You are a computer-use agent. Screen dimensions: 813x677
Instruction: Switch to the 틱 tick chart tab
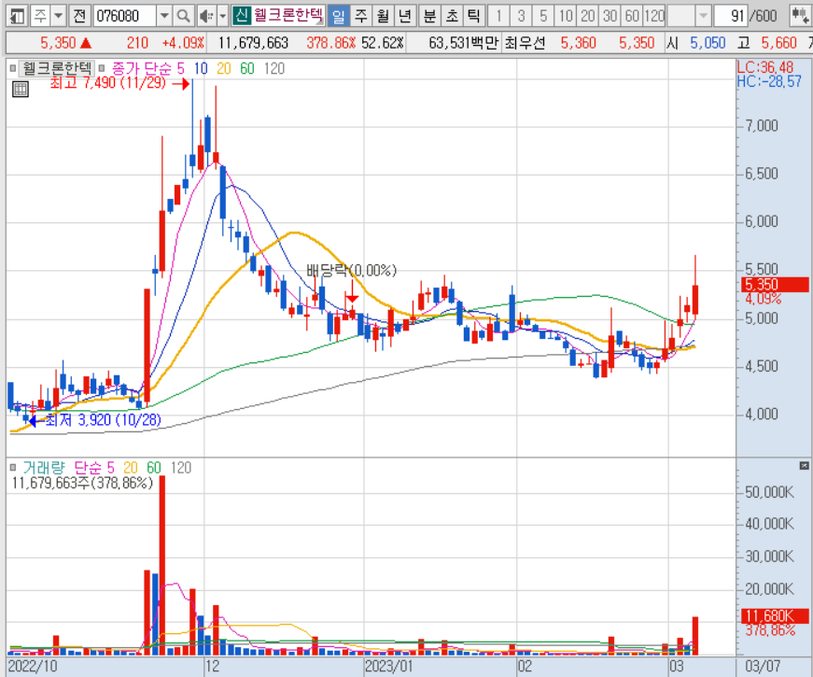coord(473,16)
